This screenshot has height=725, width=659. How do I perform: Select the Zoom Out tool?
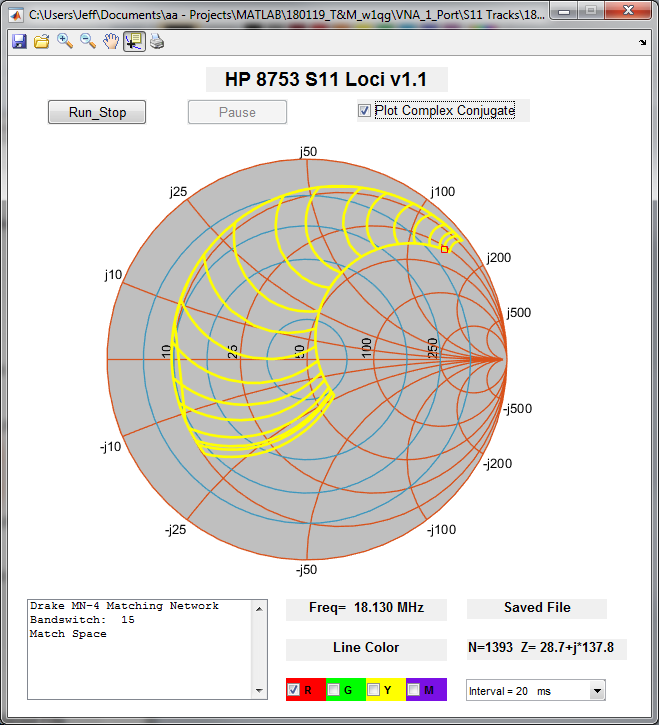point(88,42)
